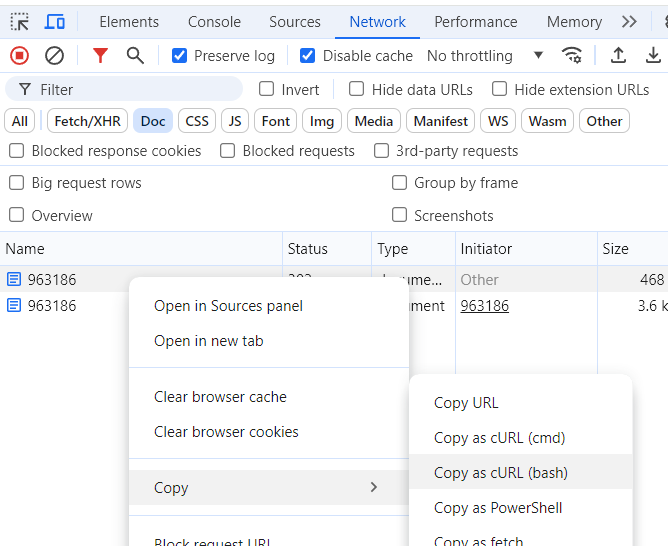Select Open in new tab
Viewport: 668px width, 546px height.
(208, 341)
